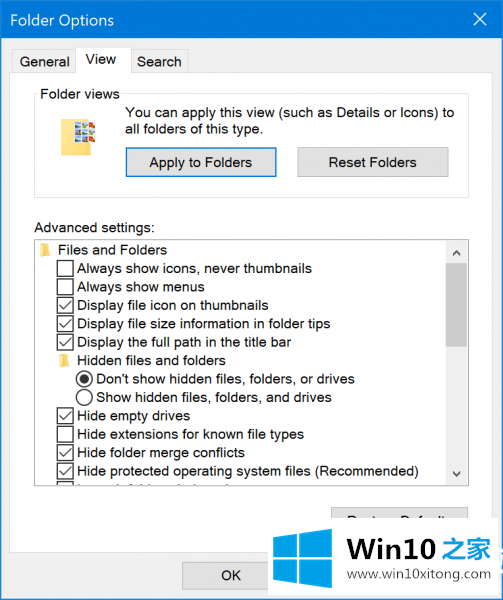Close the Folder Options dialog
Viewport: 503px width, 600px height.
click(x=480, y=19)
